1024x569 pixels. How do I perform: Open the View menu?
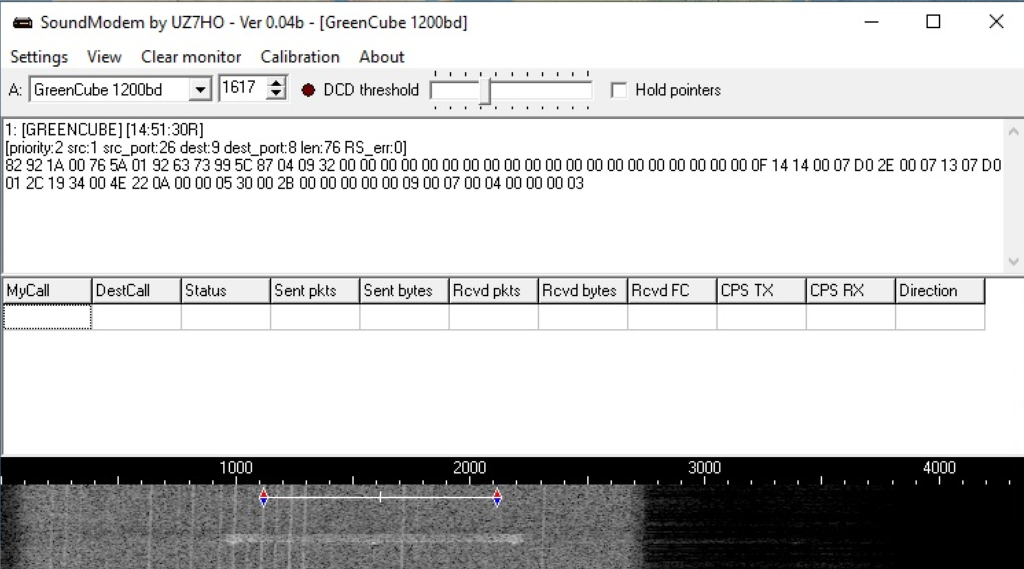coord(104,57)
